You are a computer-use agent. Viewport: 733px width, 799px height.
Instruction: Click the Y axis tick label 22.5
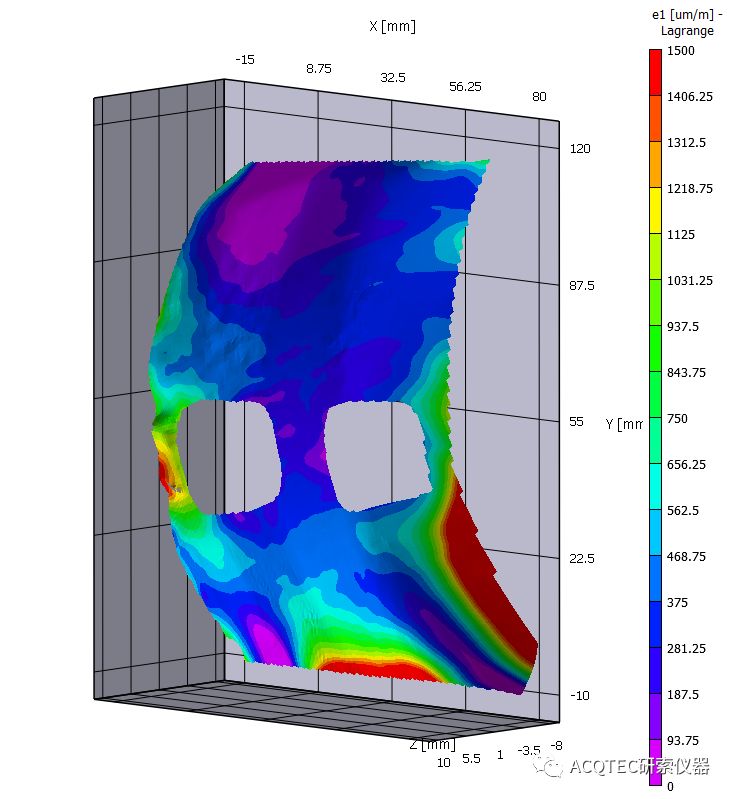(x=582, y=558)
